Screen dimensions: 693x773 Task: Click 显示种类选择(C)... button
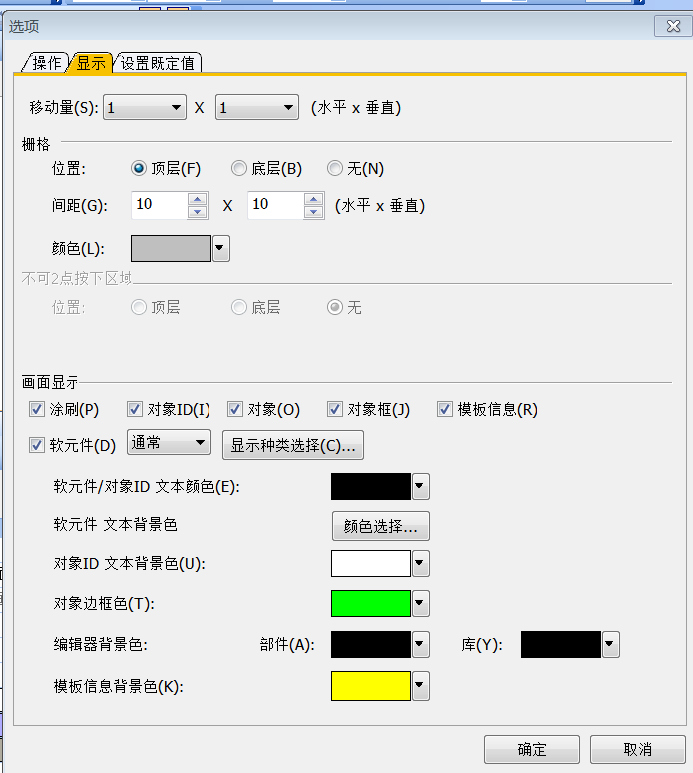(292, 445)
